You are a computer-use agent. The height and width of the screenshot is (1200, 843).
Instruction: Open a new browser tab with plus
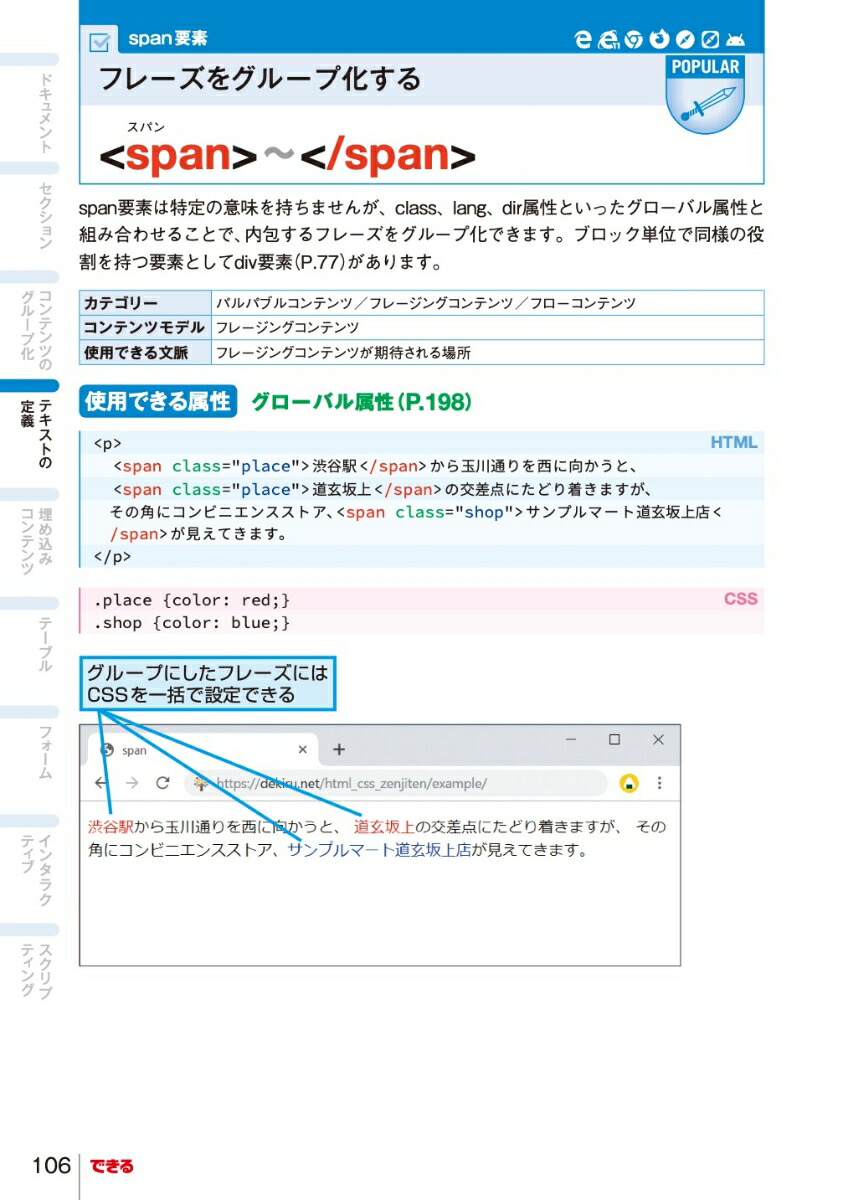click(x=339, y=749)
